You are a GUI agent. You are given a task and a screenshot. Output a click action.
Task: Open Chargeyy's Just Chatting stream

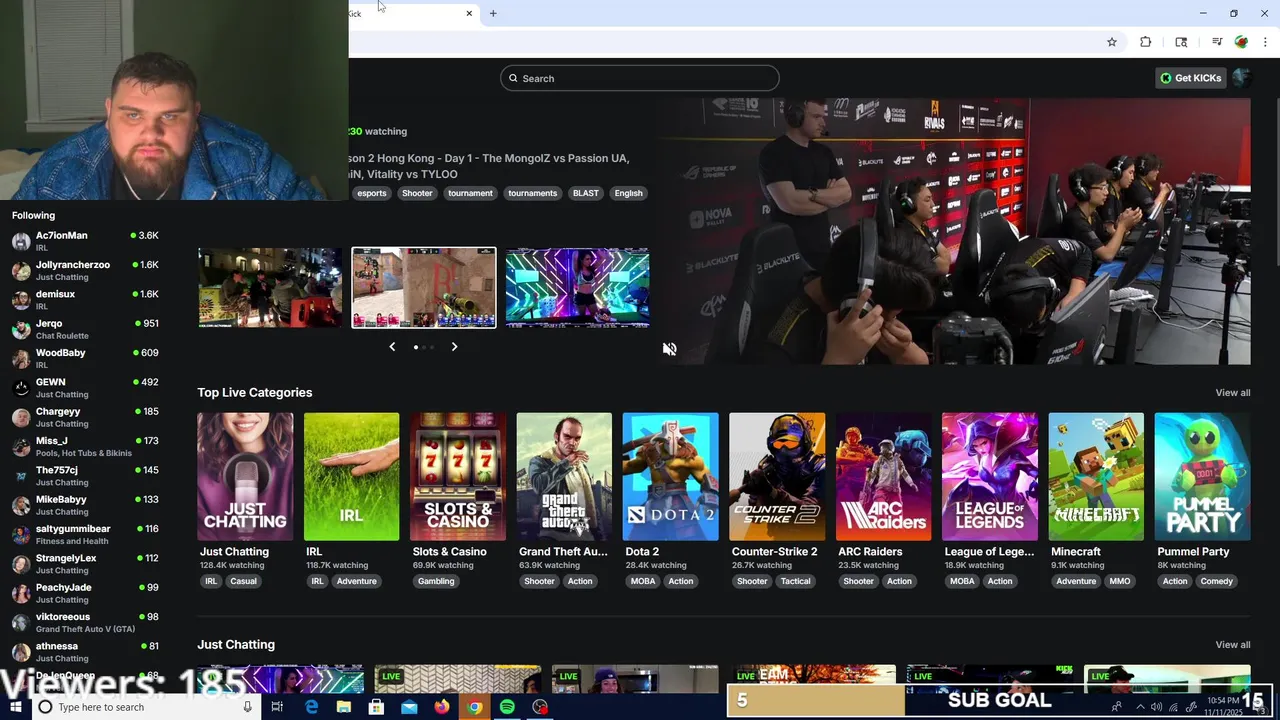(85, 417)
